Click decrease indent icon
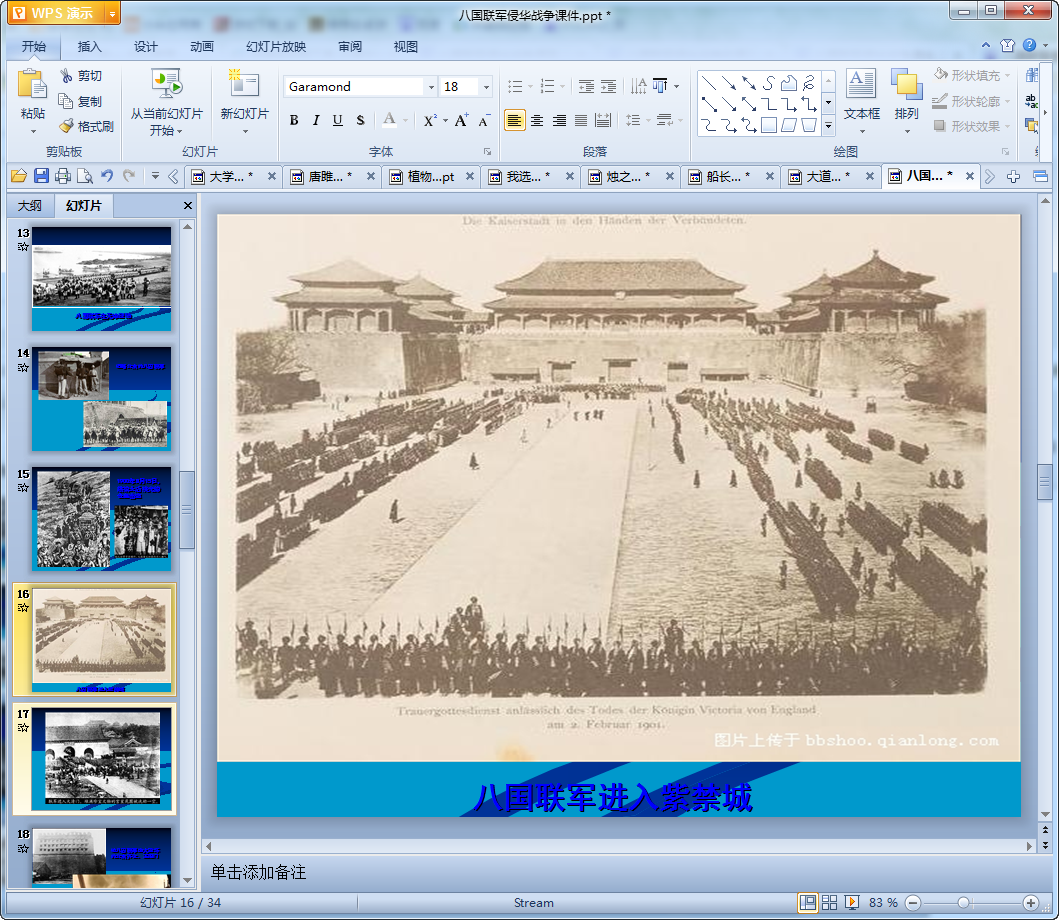Image resolution: width=1059 pixels, height=920 pixels. tap(586, 86)
